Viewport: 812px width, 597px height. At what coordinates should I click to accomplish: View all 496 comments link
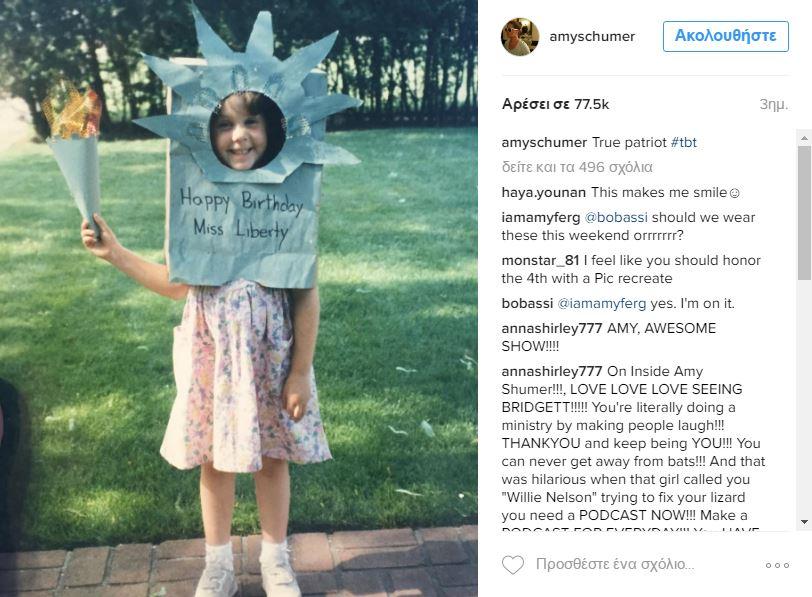(577, 167)
